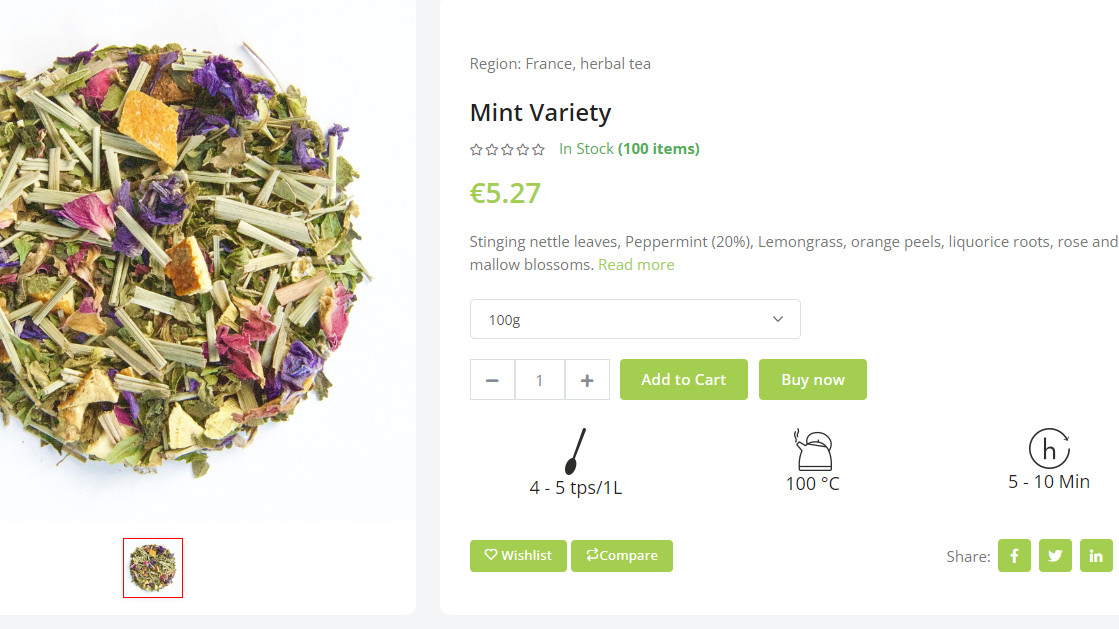This screenshot has width=1119, height=629.
Task: Expand size selector chevron arrow
Action: [x=778, y=319]
